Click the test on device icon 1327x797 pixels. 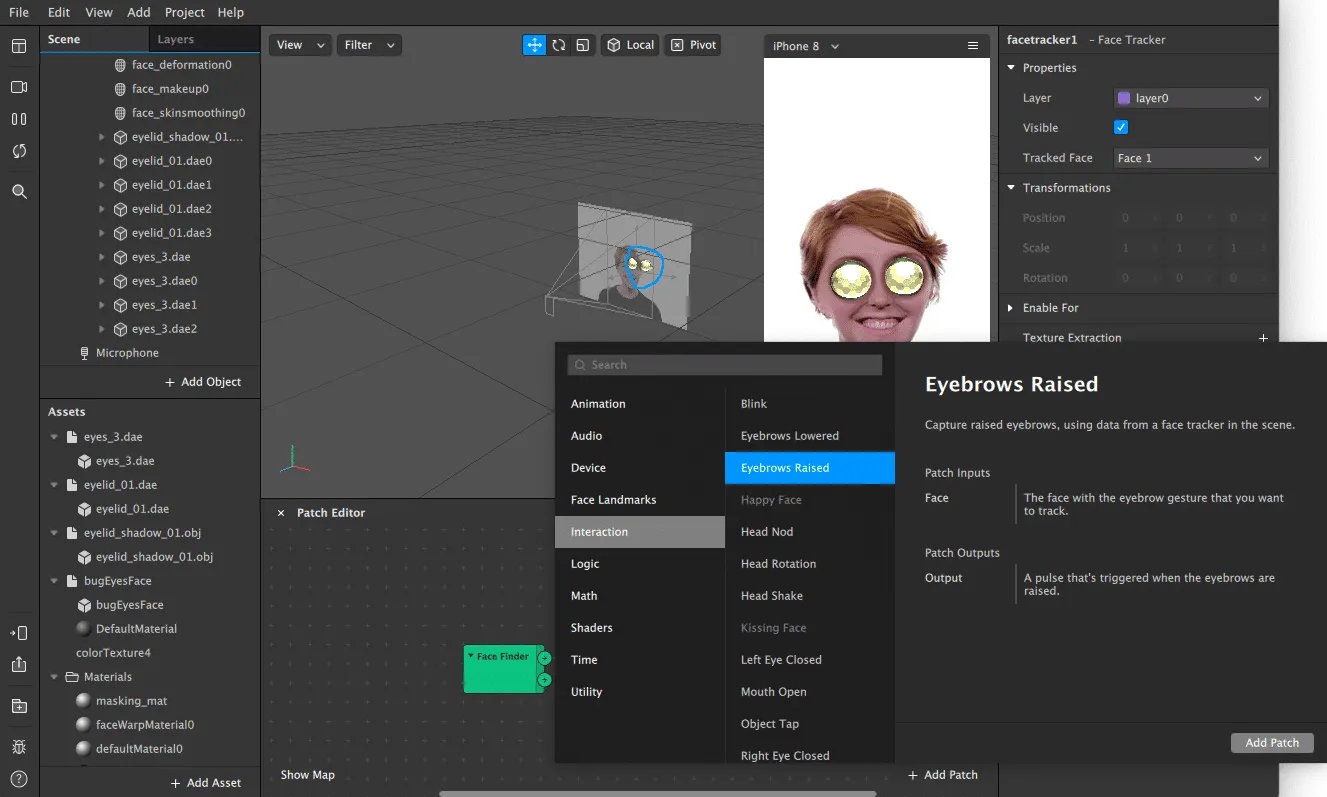click(19, 633)
